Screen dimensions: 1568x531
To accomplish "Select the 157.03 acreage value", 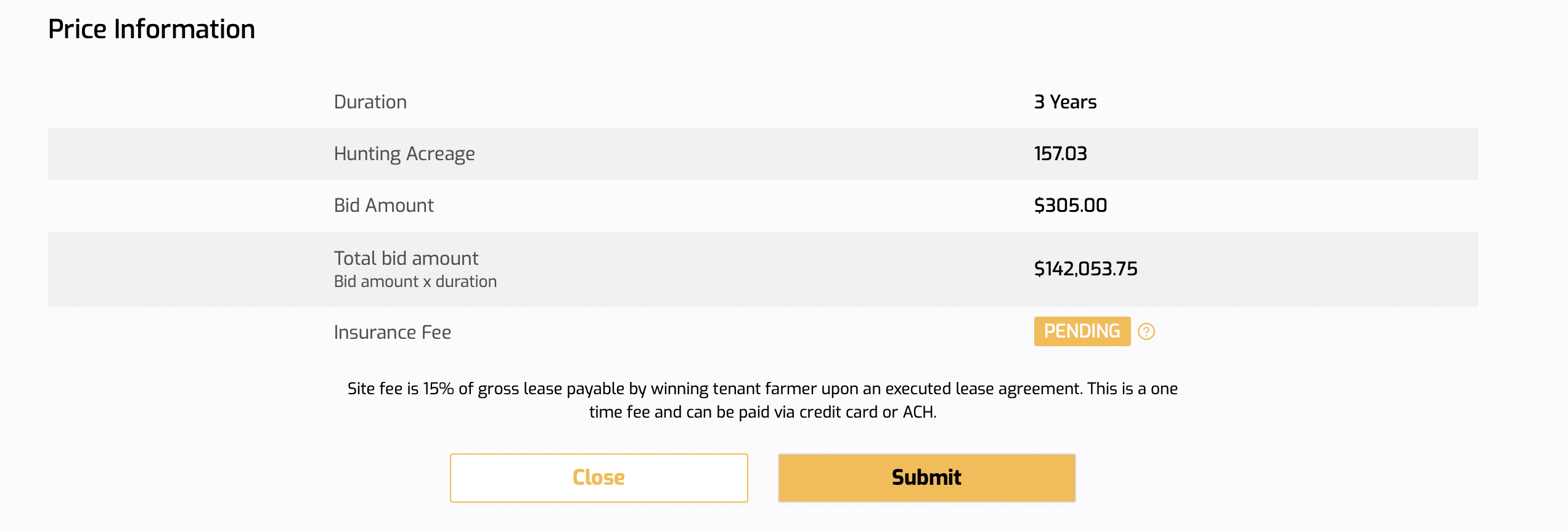I will tap(1060, 154).
